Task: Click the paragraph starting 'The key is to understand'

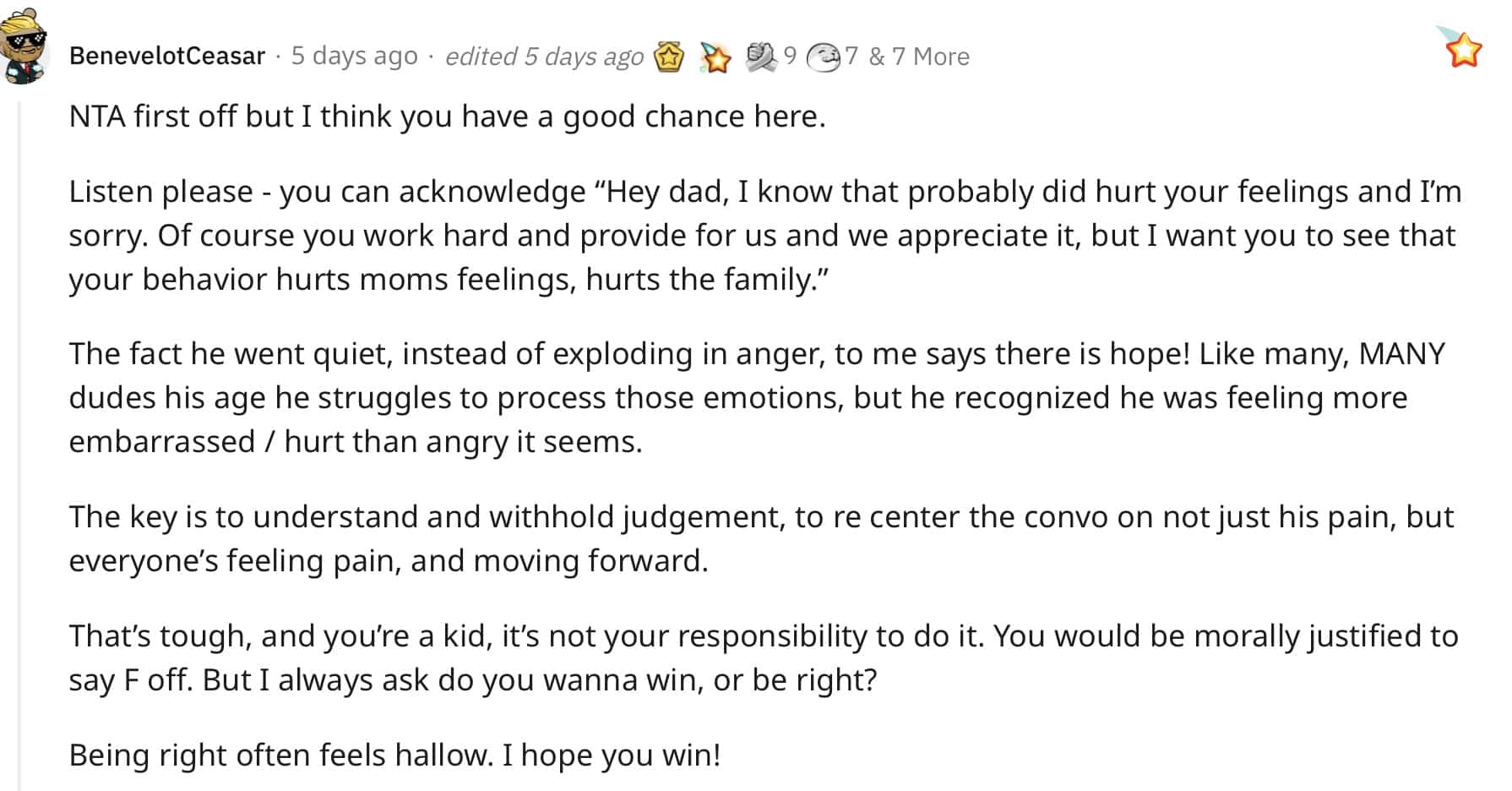Action: pos(762,538)
